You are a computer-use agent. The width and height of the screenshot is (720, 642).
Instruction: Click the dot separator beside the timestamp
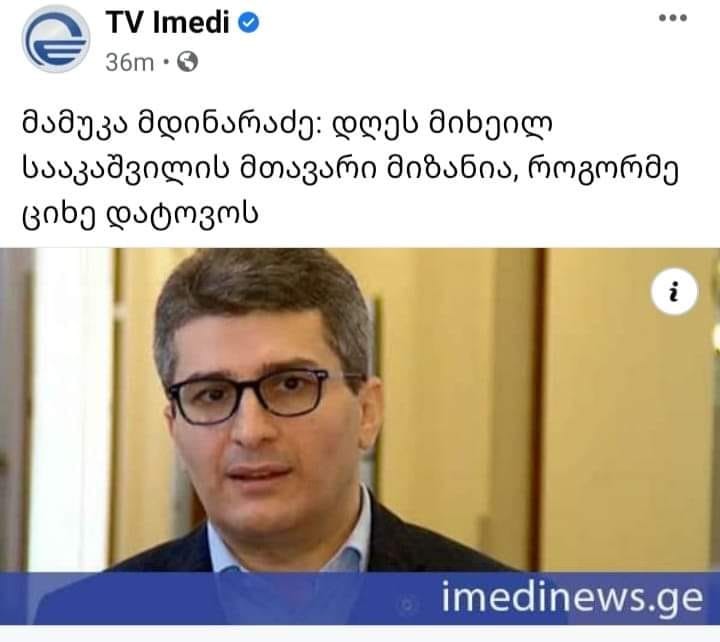pos(166,62)
